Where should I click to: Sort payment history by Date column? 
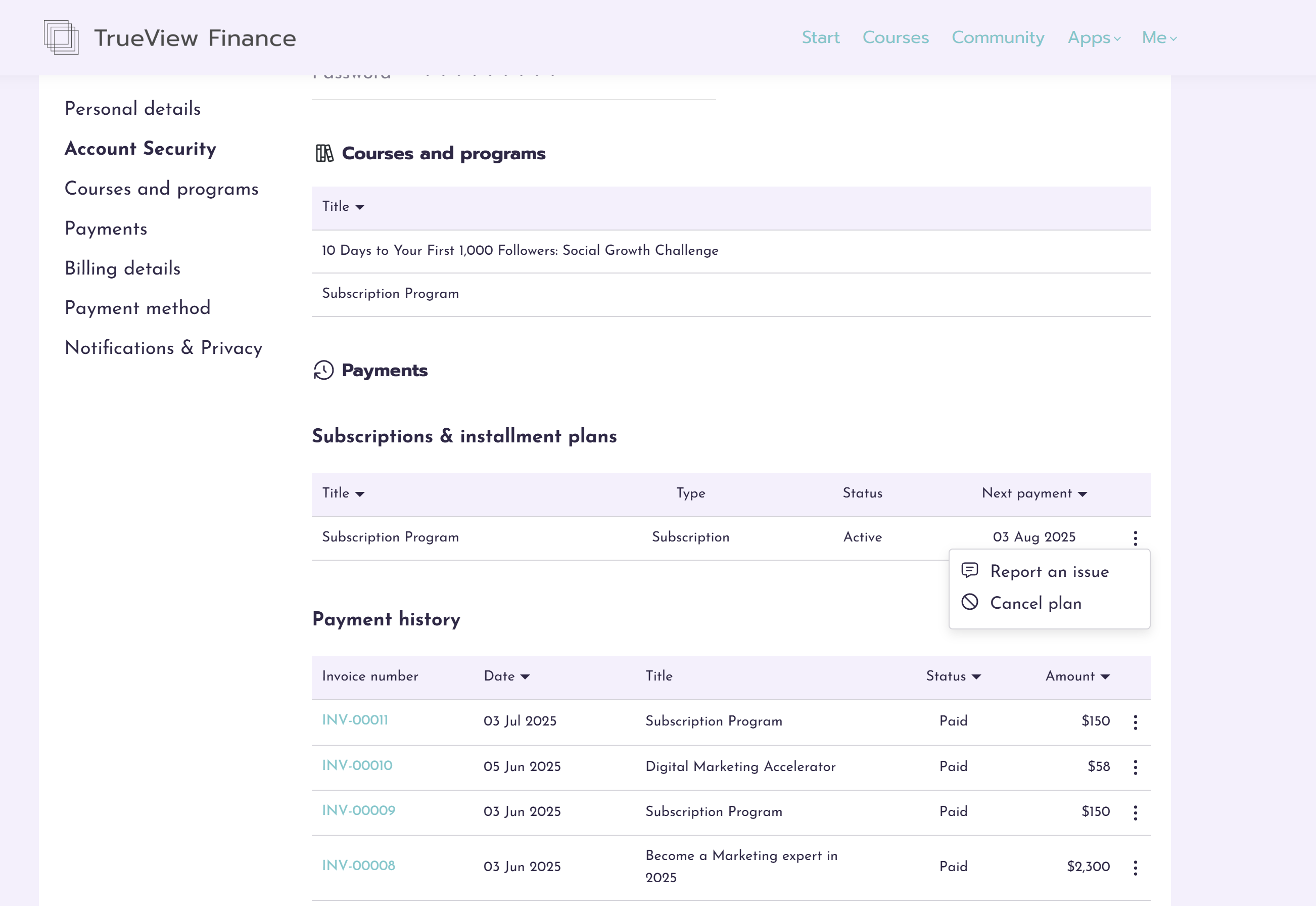point(506,676)
